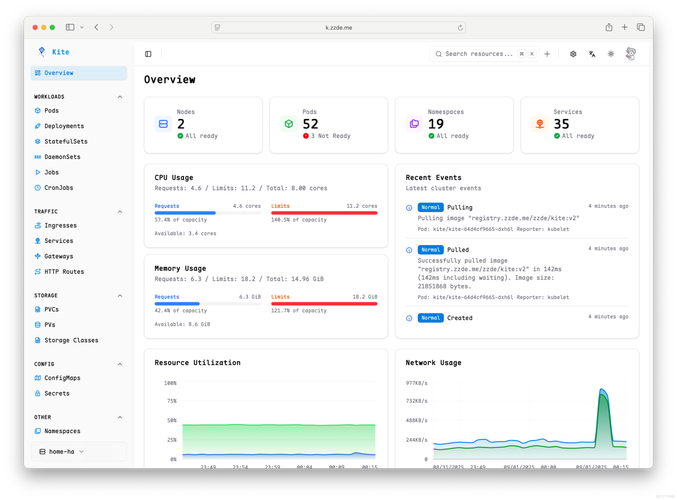The image size is (677, 500).
Task: Open StatefulSets page
Action: tap(66, 142)
